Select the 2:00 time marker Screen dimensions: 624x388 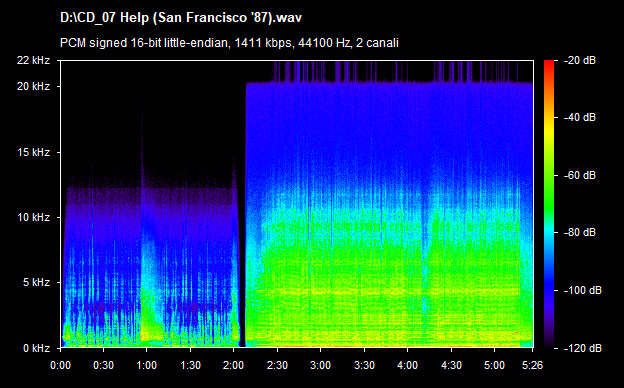coord(234,365)
